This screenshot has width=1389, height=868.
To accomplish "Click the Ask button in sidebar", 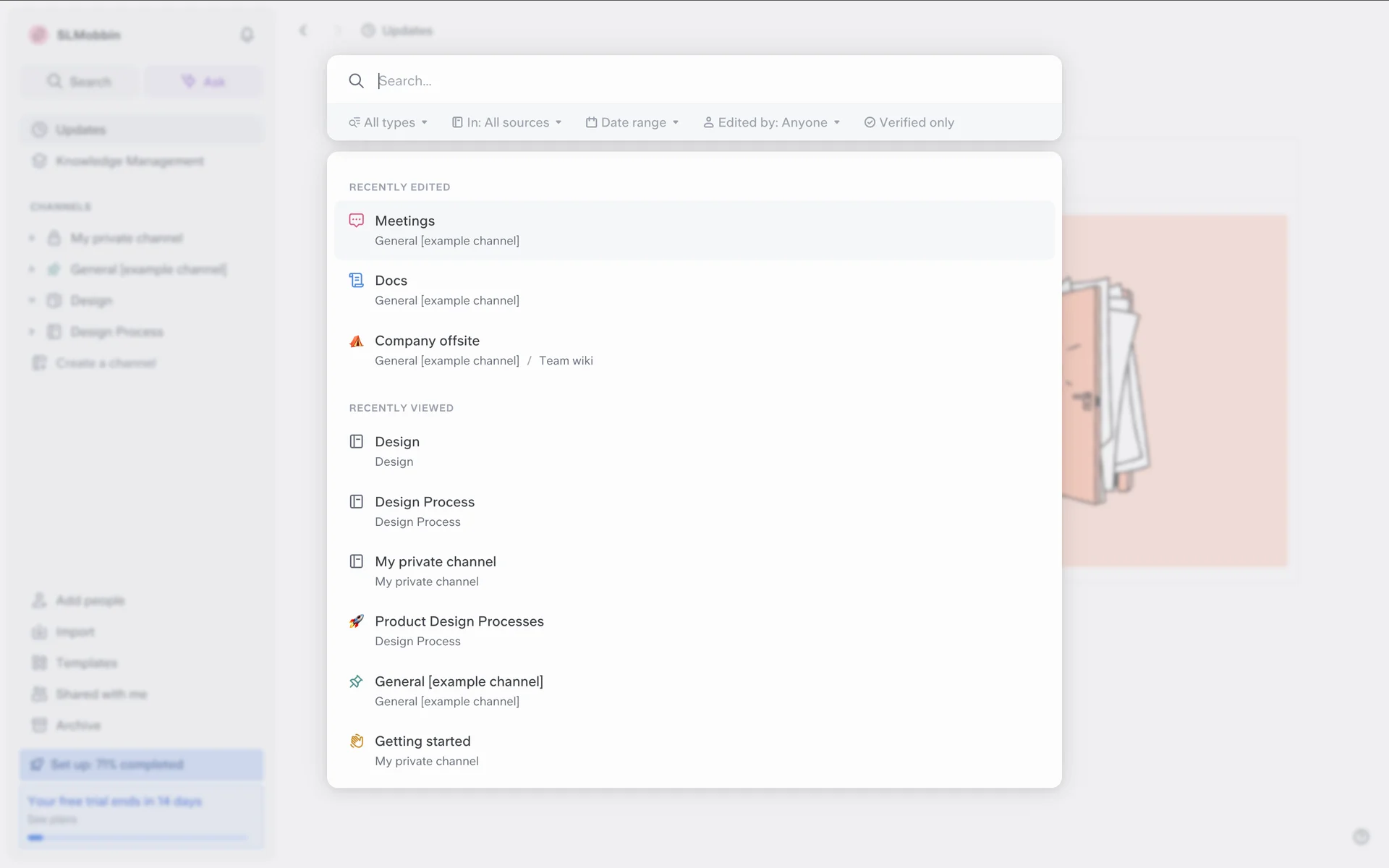I will [x=203, y=82].
